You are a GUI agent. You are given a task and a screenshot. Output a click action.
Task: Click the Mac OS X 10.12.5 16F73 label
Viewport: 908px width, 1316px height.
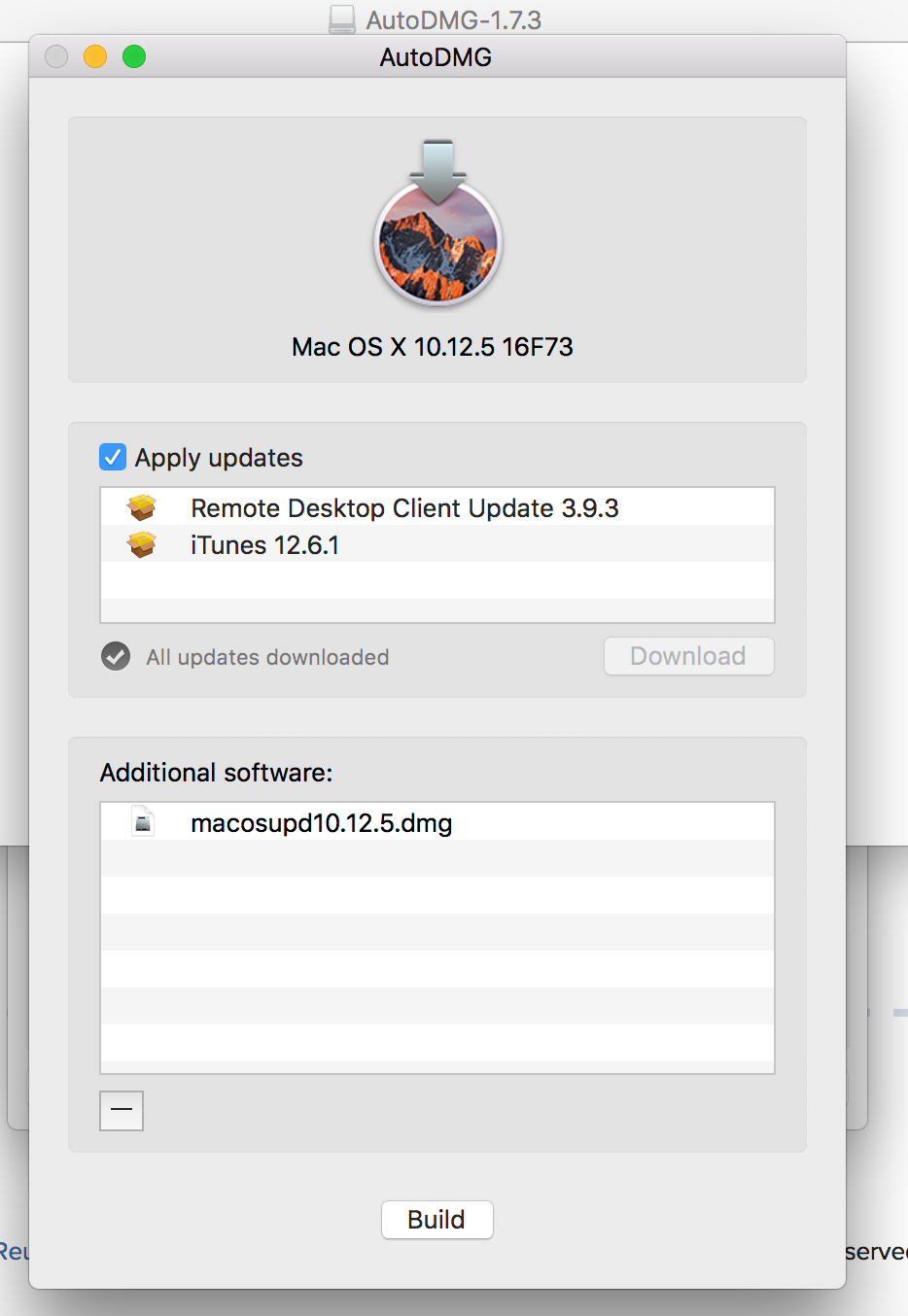433,347
